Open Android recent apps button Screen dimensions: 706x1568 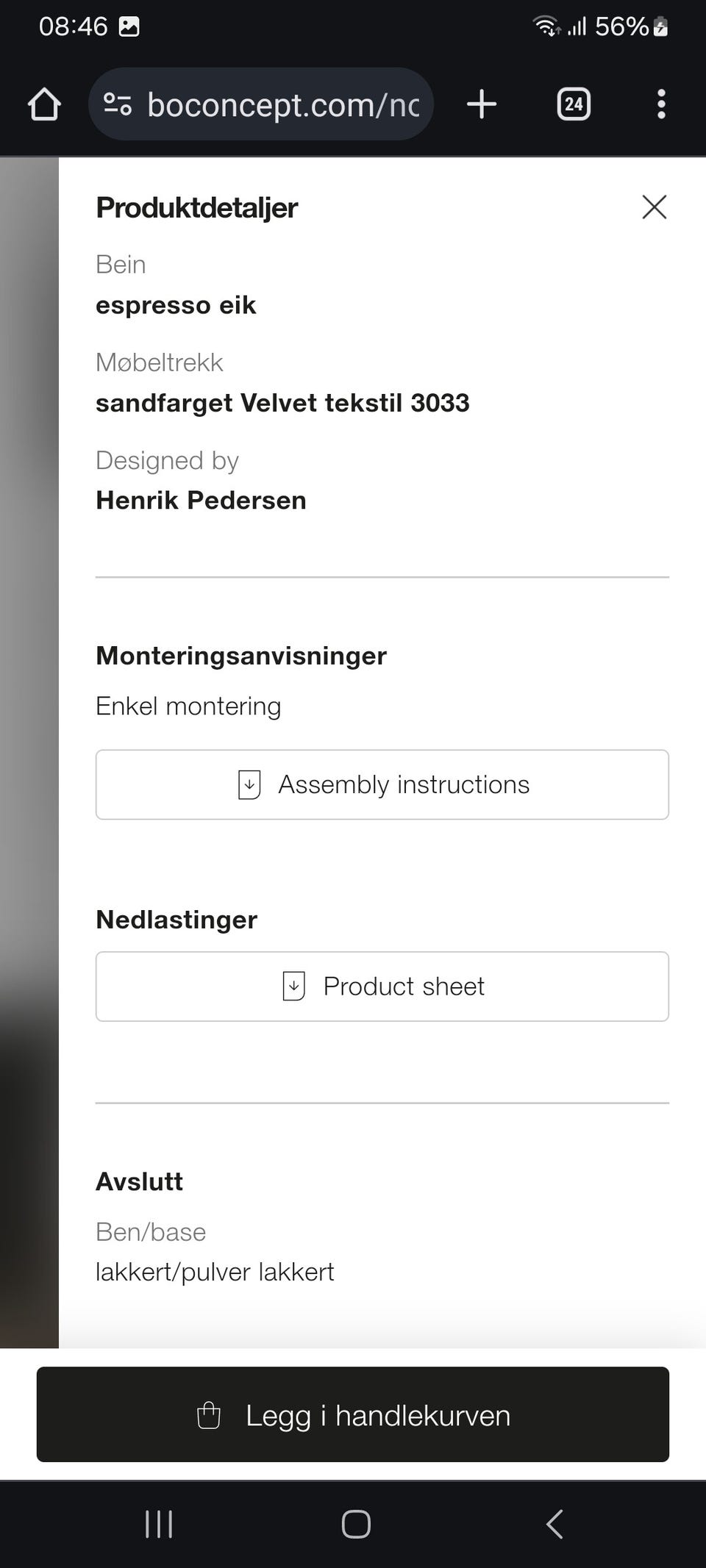pyautogui.click(x=159, y=1524)
